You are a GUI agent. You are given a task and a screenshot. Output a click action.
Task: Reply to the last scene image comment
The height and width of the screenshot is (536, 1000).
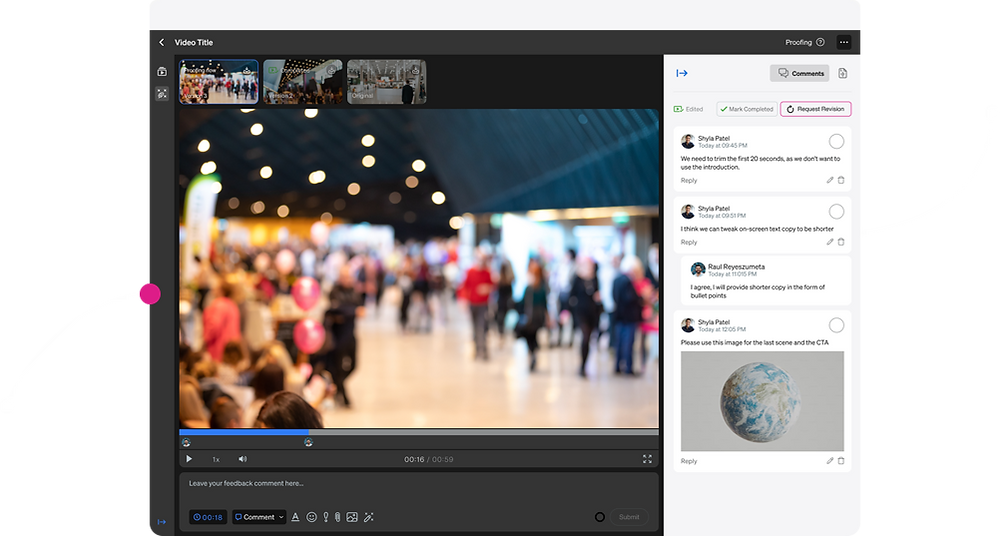[x=689, y=461]
